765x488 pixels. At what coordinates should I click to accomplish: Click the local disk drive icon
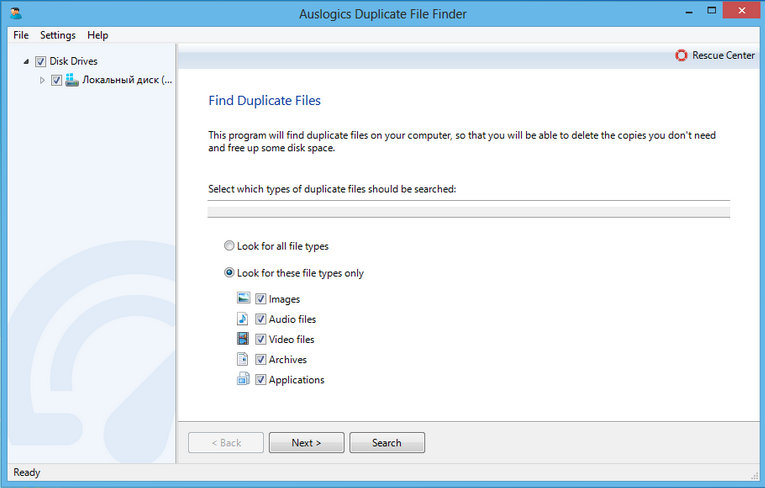pyautogui.click(x=72, y=80)
